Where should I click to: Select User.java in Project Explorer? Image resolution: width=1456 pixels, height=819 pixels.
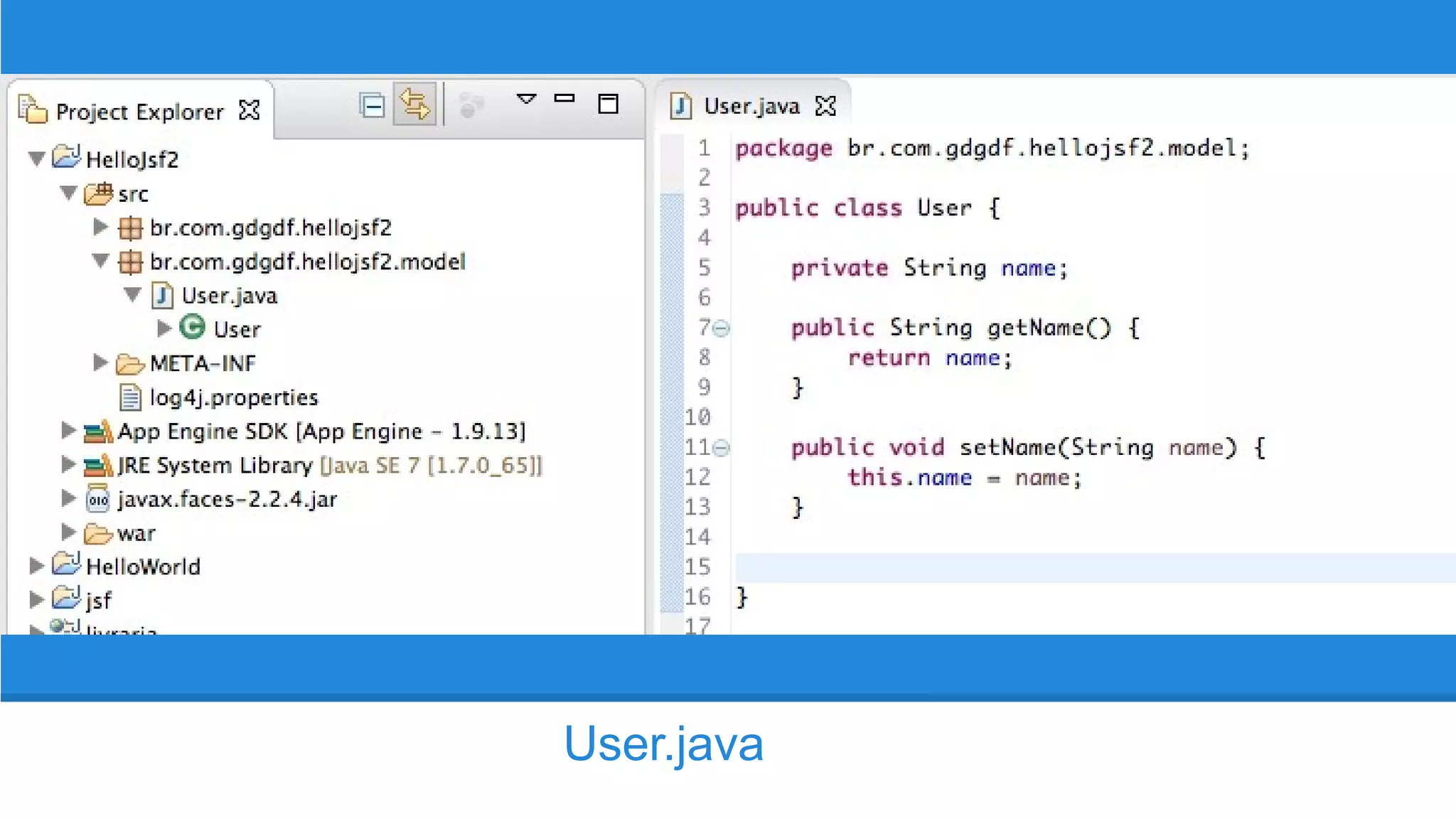click(229, 296)
